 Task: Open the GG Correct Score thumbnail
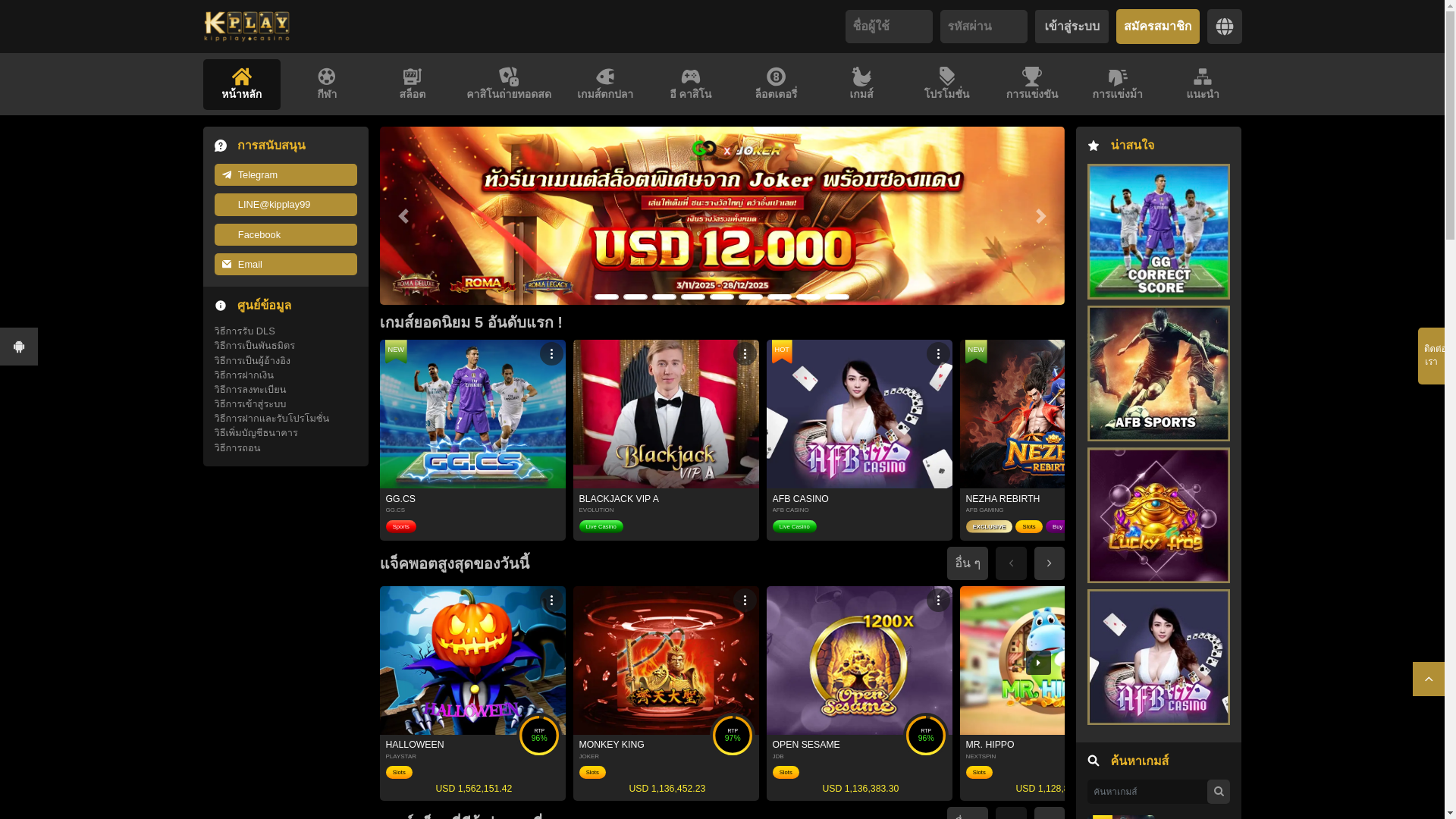(x=1158, y=231)
